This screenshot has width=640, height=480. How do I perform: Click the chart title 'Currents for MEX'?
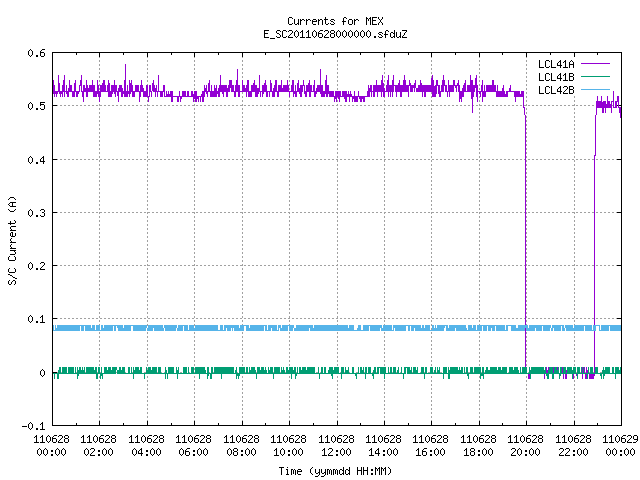(335, 21)
